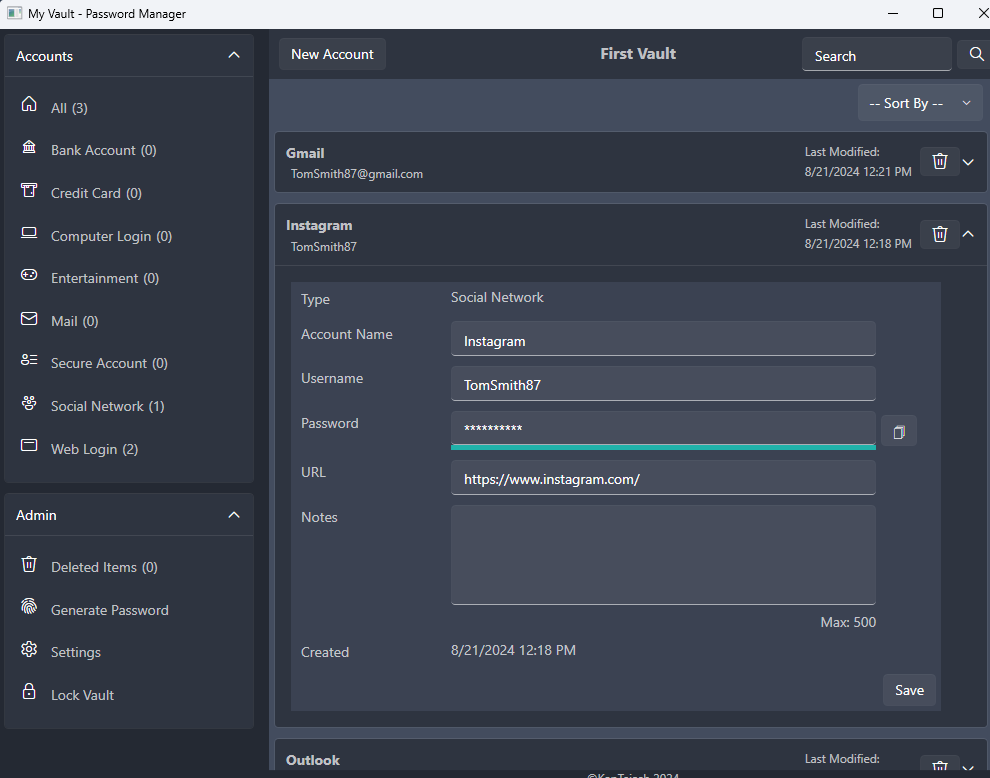Show Deleted Items list
The width and height of the screenshot is (990, 778).
pos(104,567)
